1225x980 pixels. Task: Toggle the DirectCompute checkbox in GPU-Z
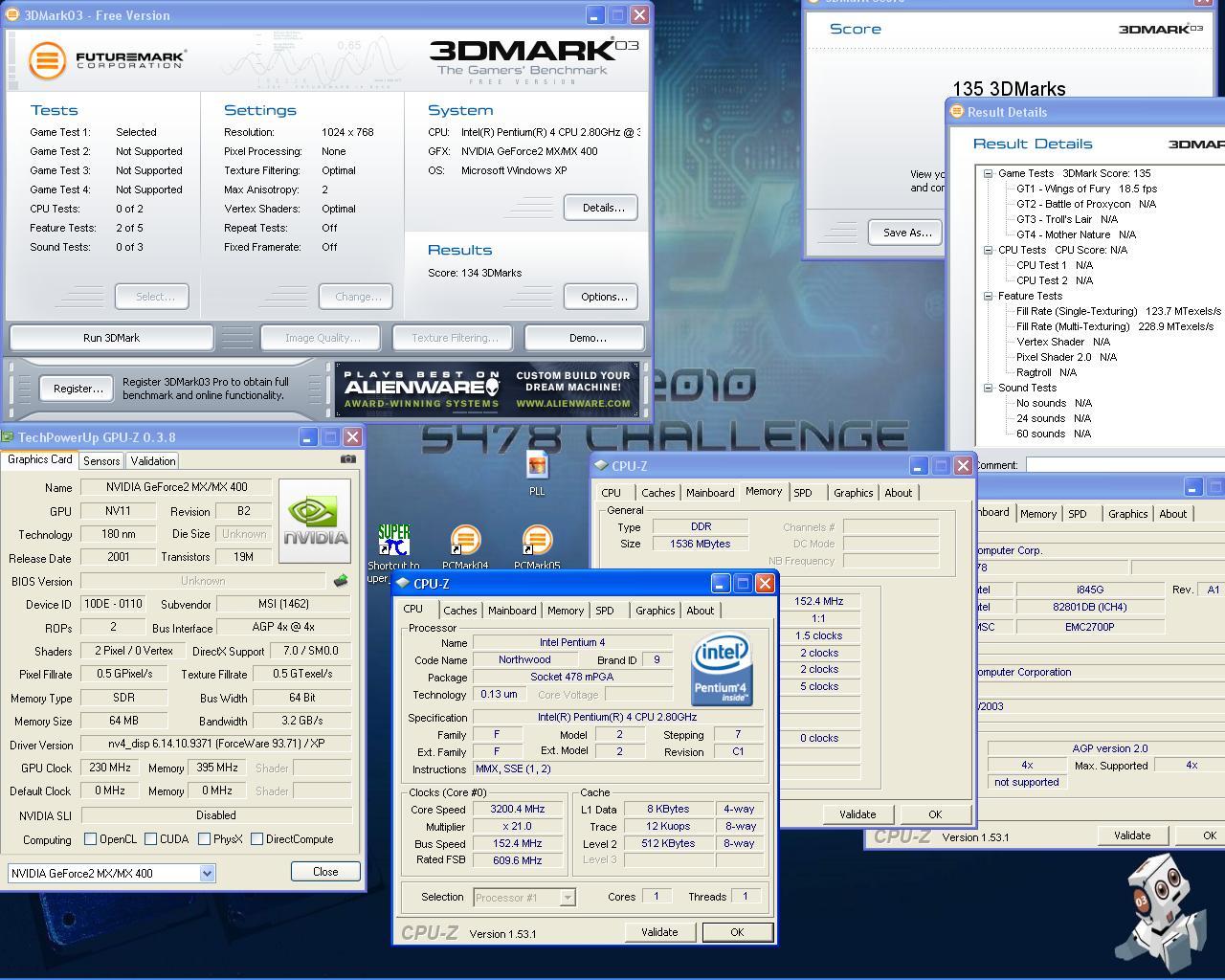pyautogui.click(x=256, y=839)
